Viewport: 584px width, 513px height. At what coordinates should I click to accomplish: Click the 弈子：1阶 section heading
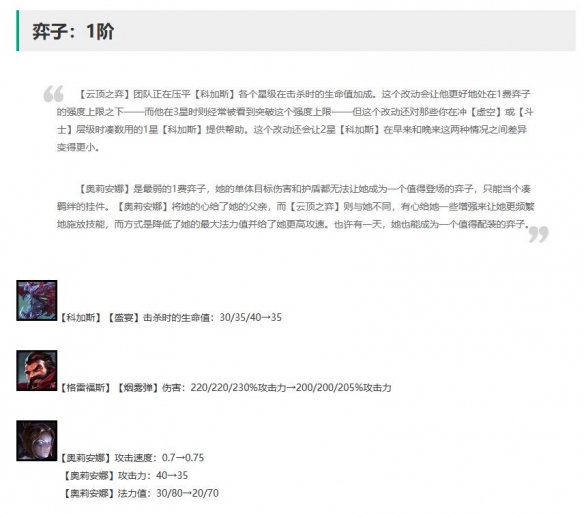73,31
